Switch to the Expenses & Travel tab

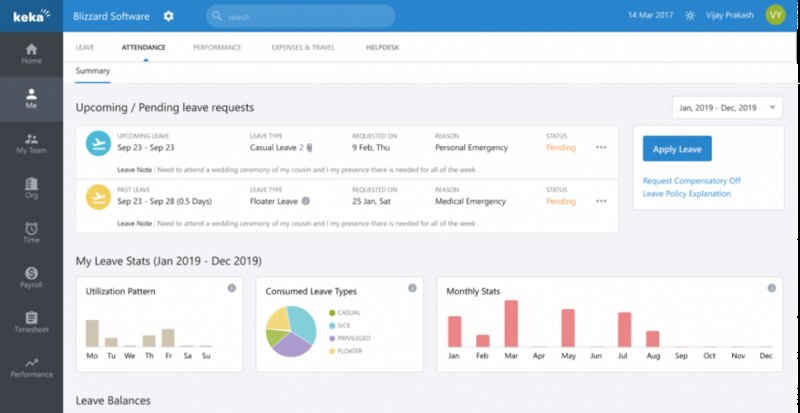coord(303,47)
